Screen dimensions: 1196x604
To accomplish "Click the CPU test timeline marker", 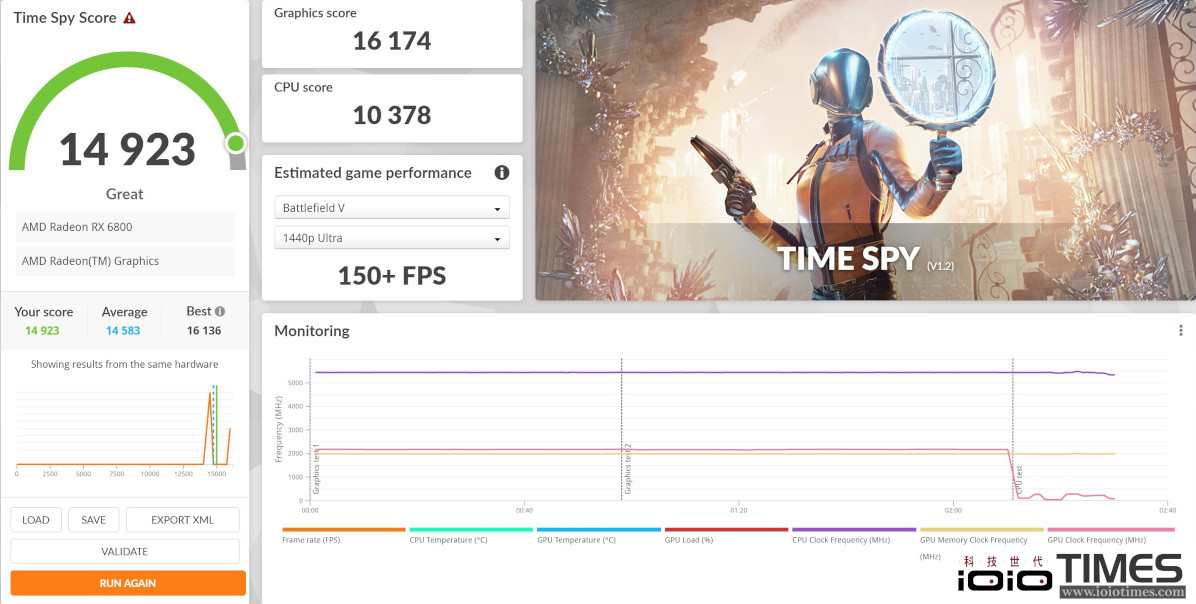I will [1019, 480].
